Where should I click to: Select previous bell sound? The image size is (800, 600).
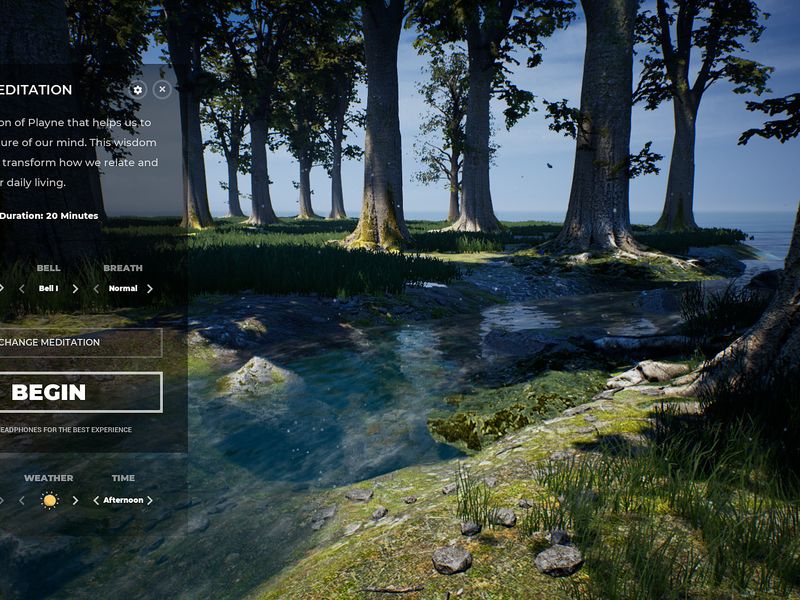[x=22, y=289]
